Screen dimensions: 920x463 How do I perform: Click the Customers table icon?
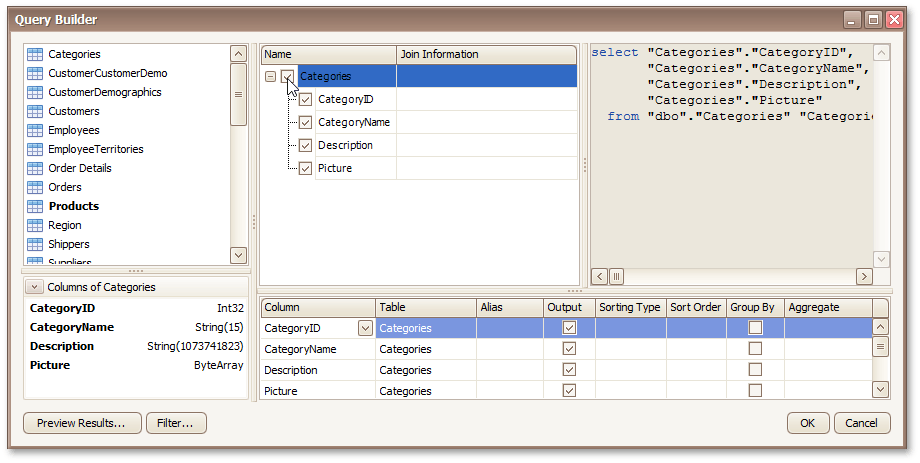35,111
